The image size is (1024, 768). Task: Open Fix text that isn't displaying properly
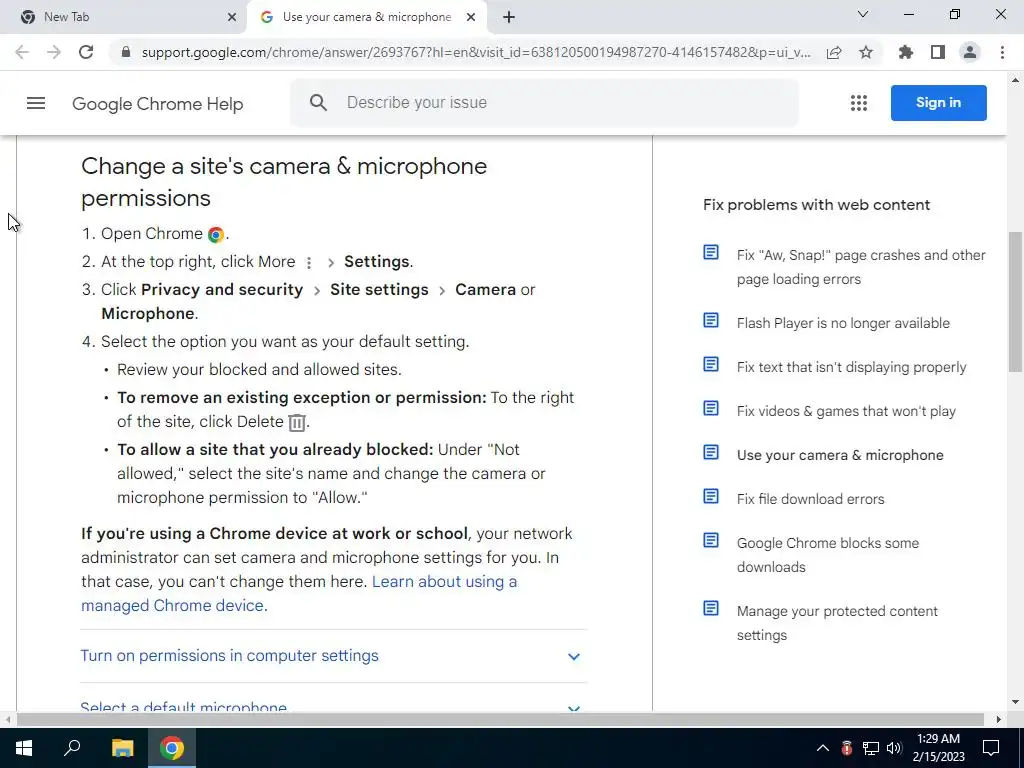851,367
